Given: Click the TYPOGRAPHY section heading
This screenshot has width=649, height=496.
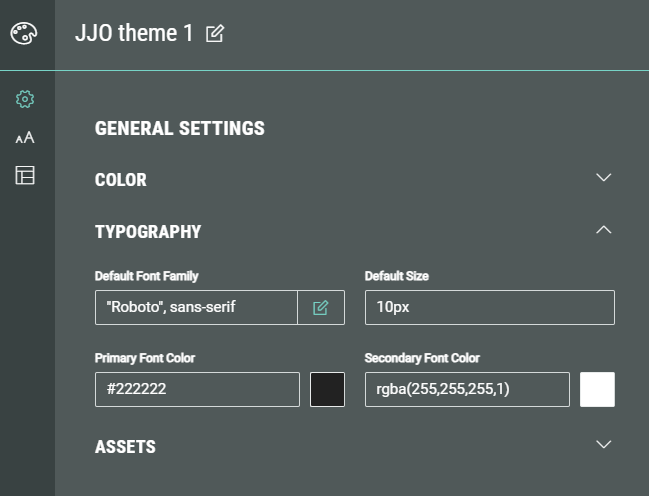Looking at the screenshot, I should pos(148,232).
